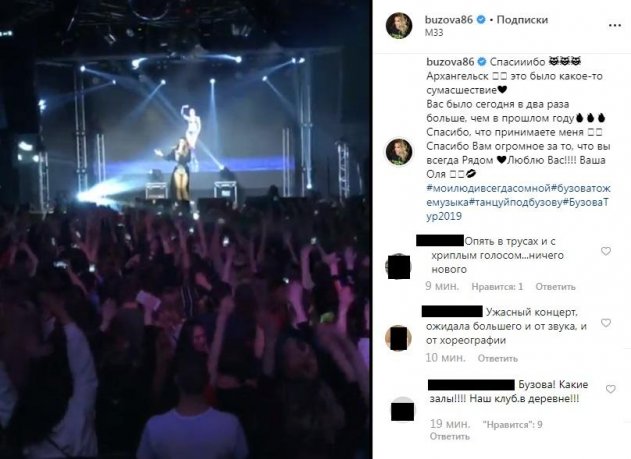Viewport: 631px width, 459px height.
Task: View likes '"Нравится": 9' on third comment
Action: [x=512, y=424]
